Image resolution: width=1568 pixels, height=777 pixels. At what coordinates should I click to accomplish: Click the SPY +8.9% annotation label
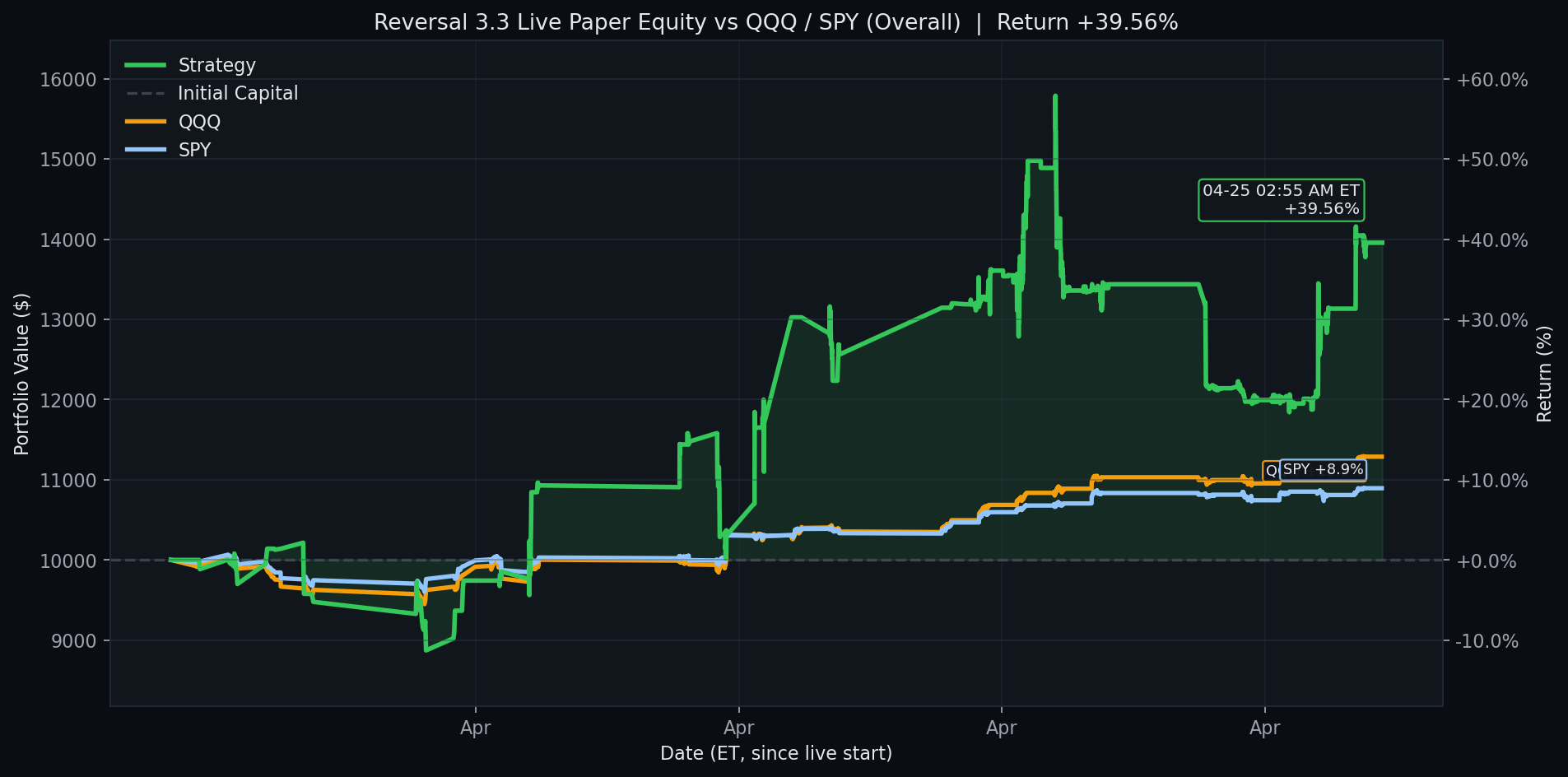point(1325,469)
